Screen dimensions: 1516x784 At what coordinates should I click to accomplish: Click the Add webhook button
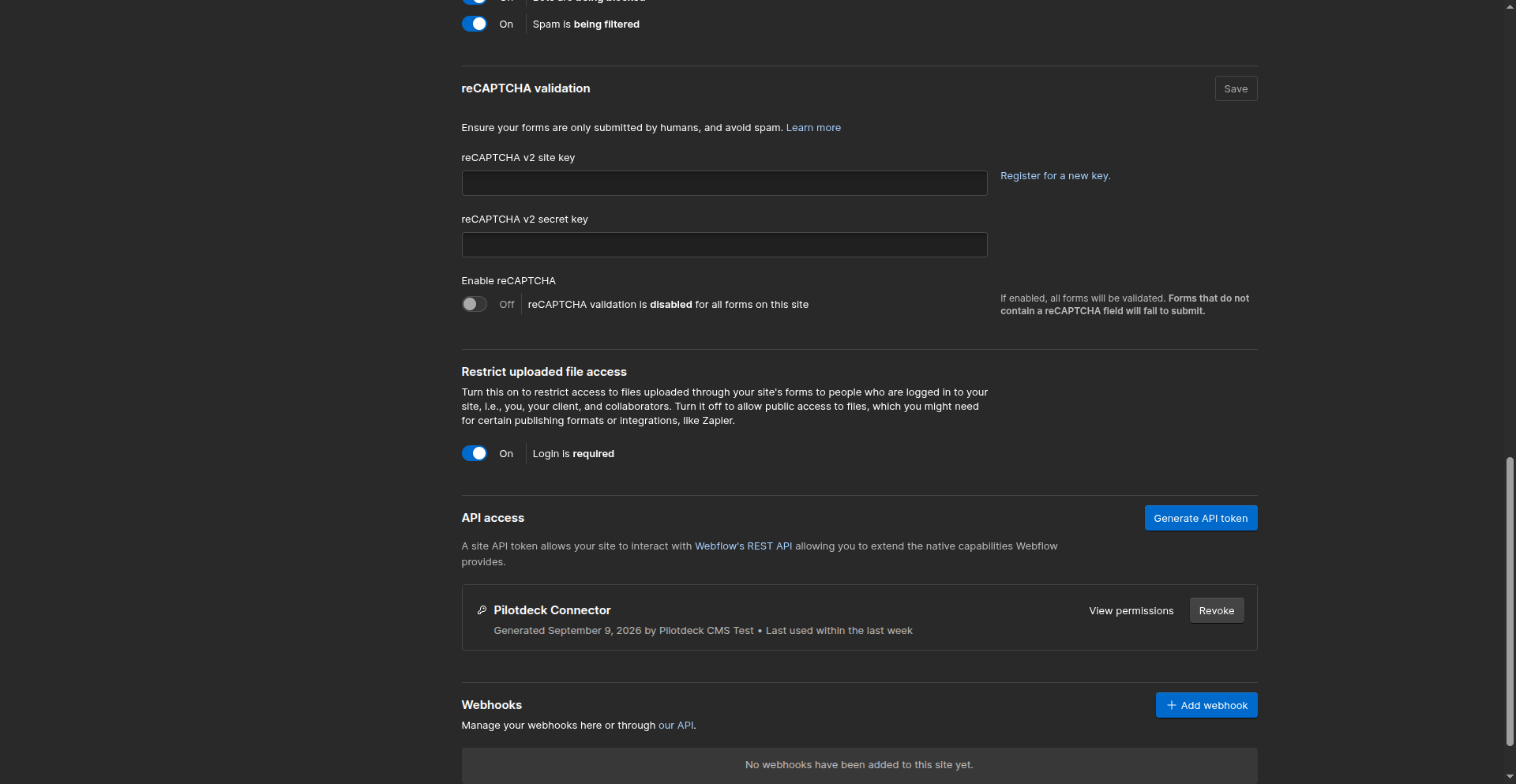click(1206, 705)
